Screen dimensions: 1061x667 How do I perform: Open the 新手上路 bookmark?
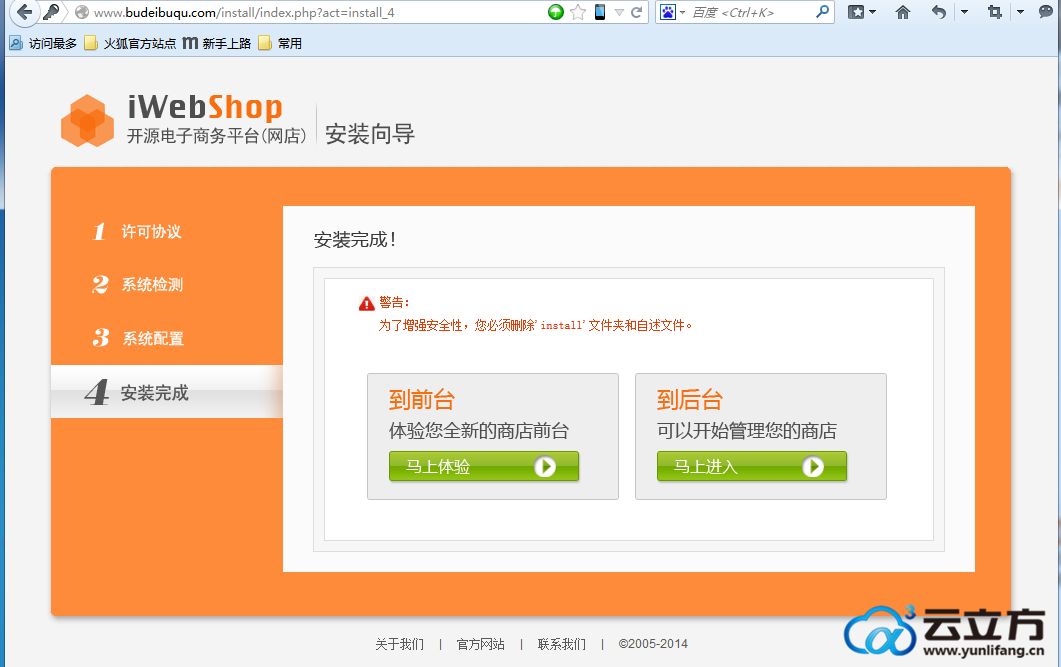click(217, 43)
